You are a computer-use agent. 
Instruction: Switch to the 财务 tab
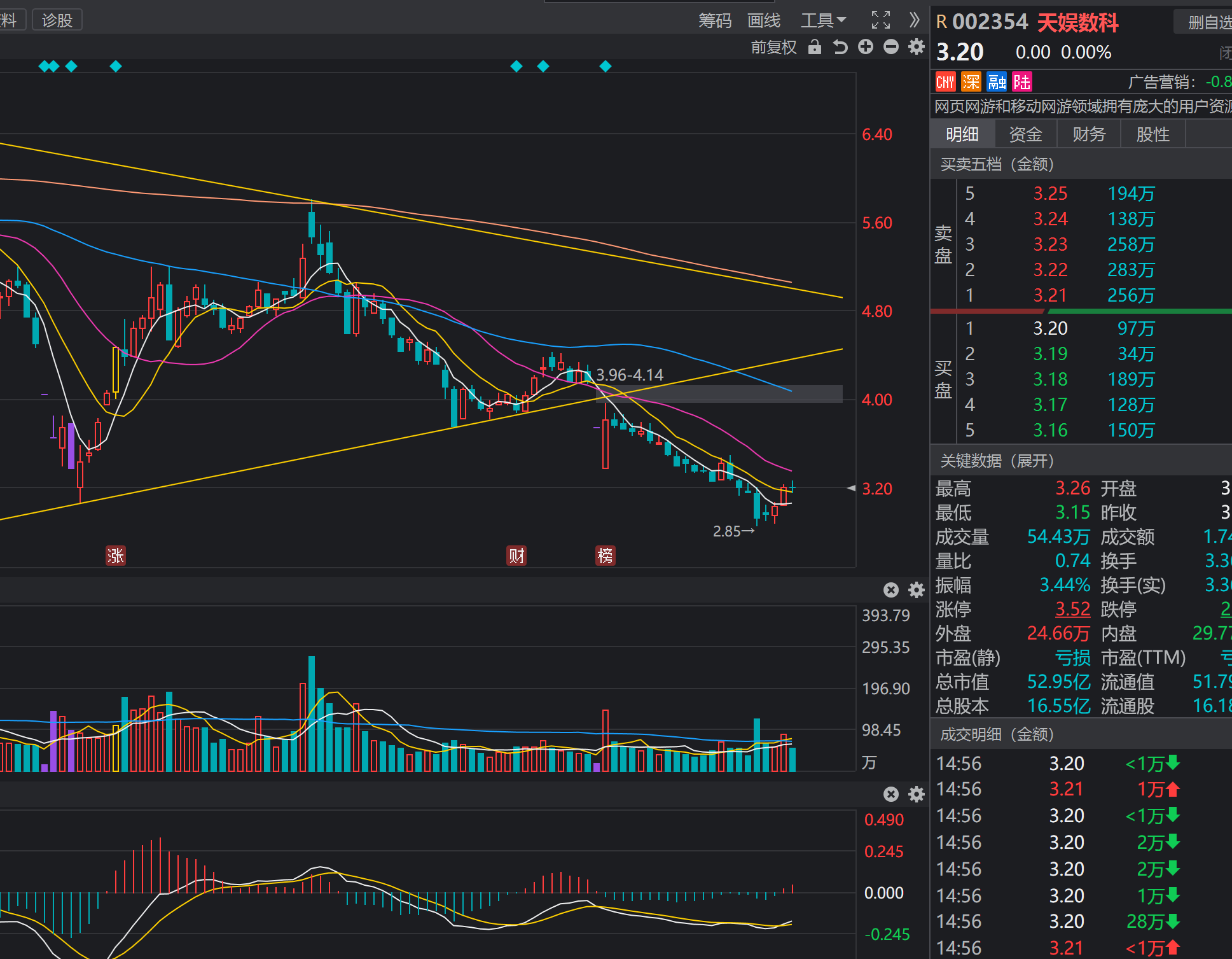[x=1089, y=134]
